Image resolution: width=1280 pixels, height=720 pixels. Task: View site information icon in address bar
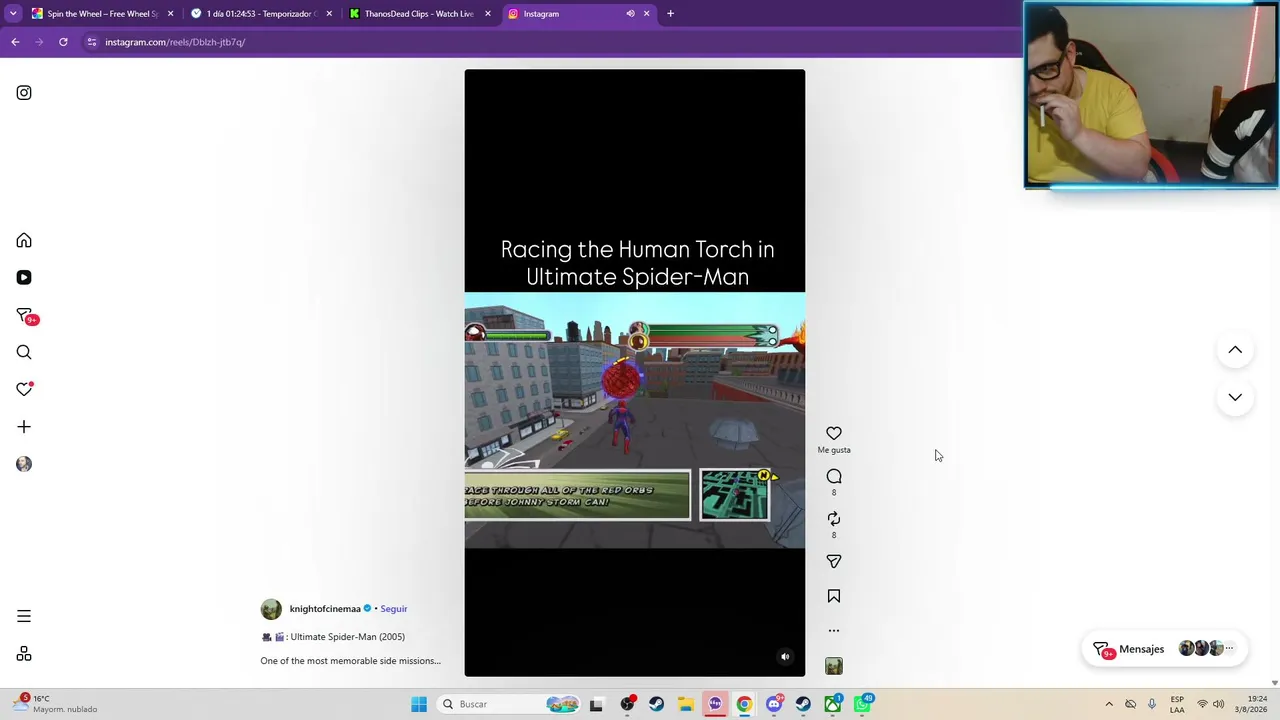(92, 42)
